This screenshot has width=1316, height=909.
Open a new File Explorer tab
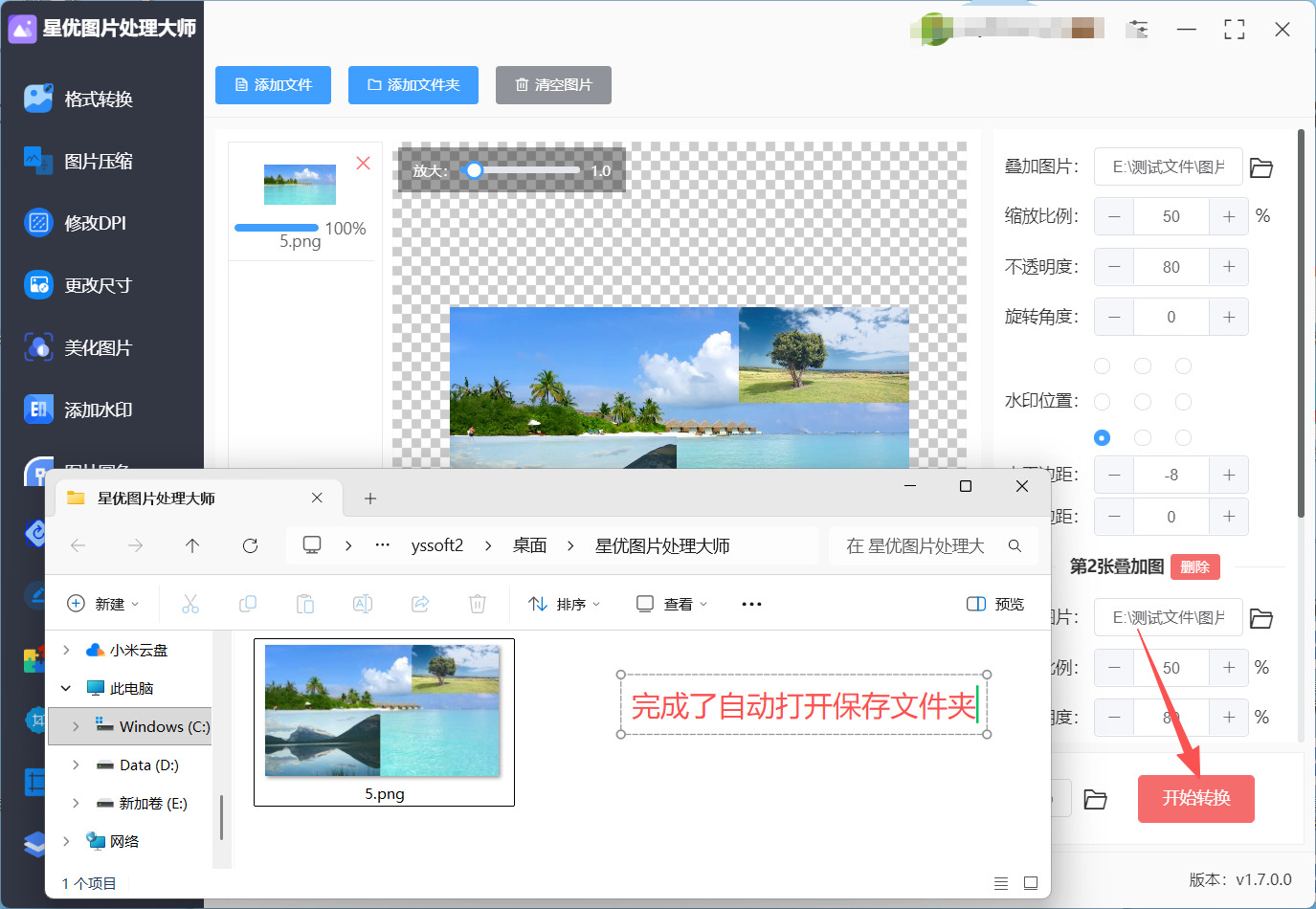pyautogui.click(x=370, y=499)
